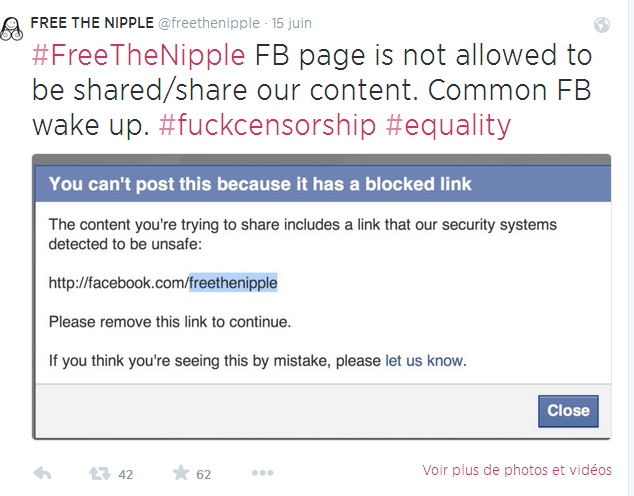Click the favorites count 62
This screenshot has width=634, height=496.
203,474
